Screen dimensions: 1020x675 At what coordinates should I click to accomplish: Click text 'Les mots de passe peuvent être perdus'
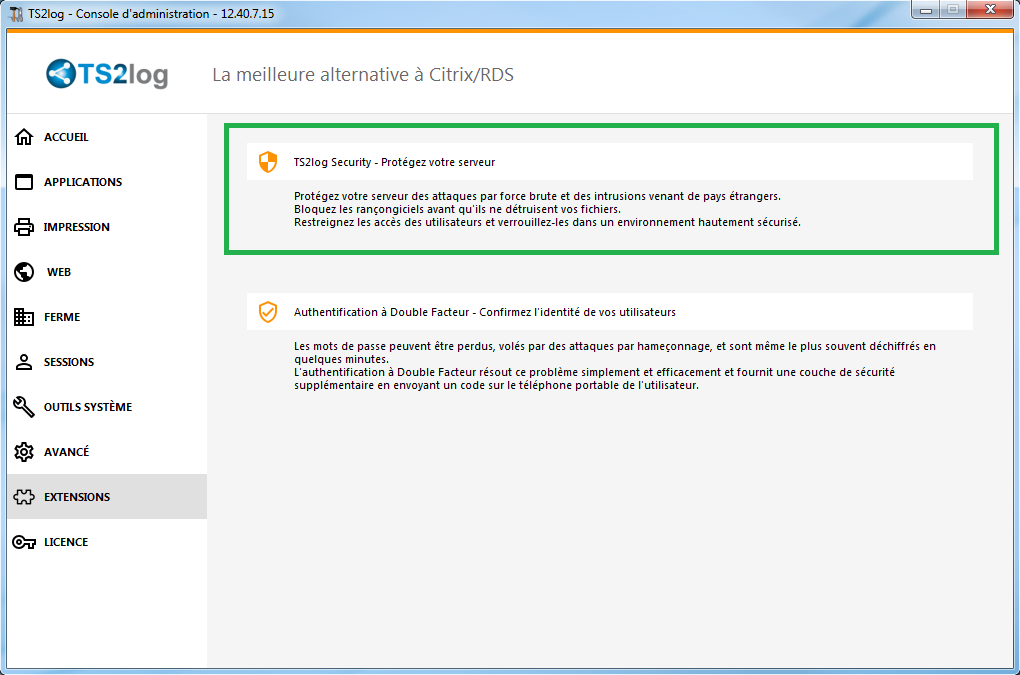(394, 347)
